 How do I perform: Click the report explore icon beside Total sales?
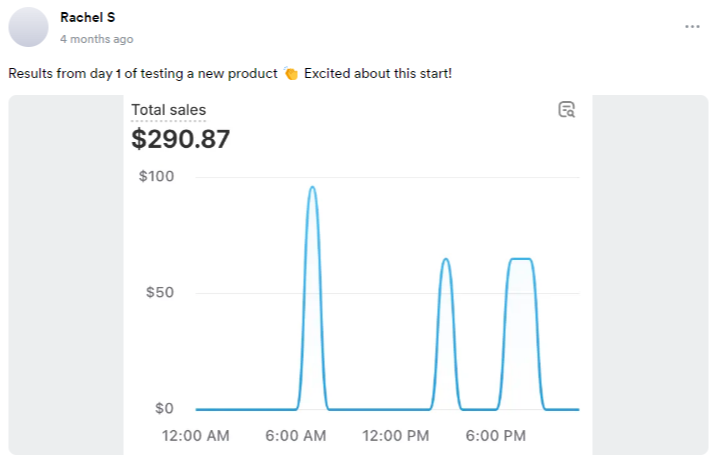566,110
